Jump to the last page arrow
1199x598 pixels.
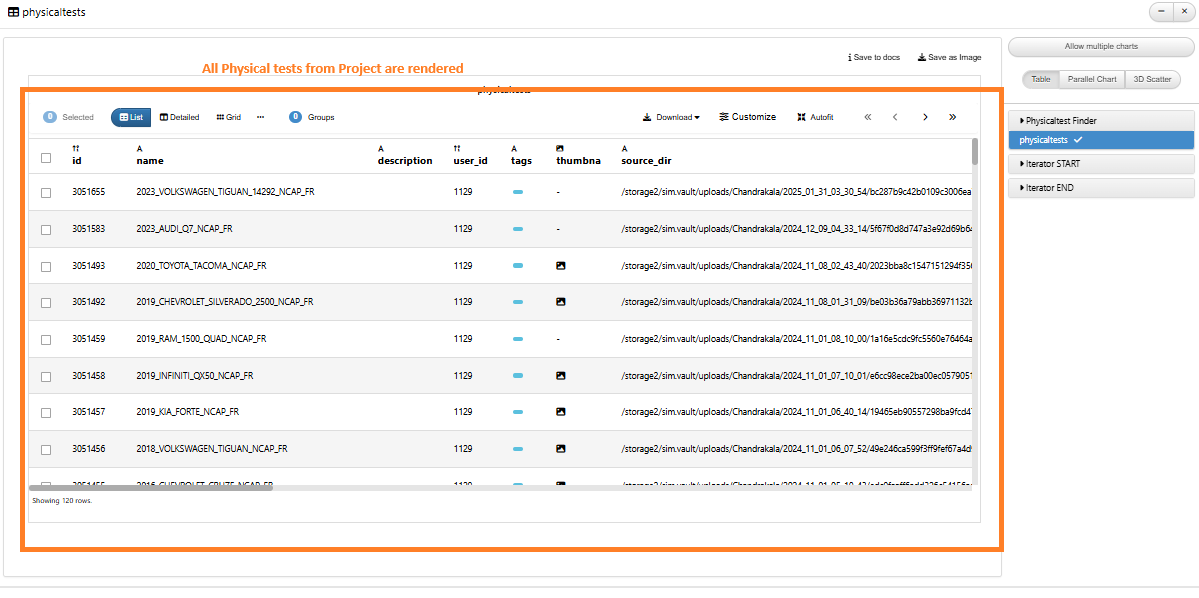point(952,117)
